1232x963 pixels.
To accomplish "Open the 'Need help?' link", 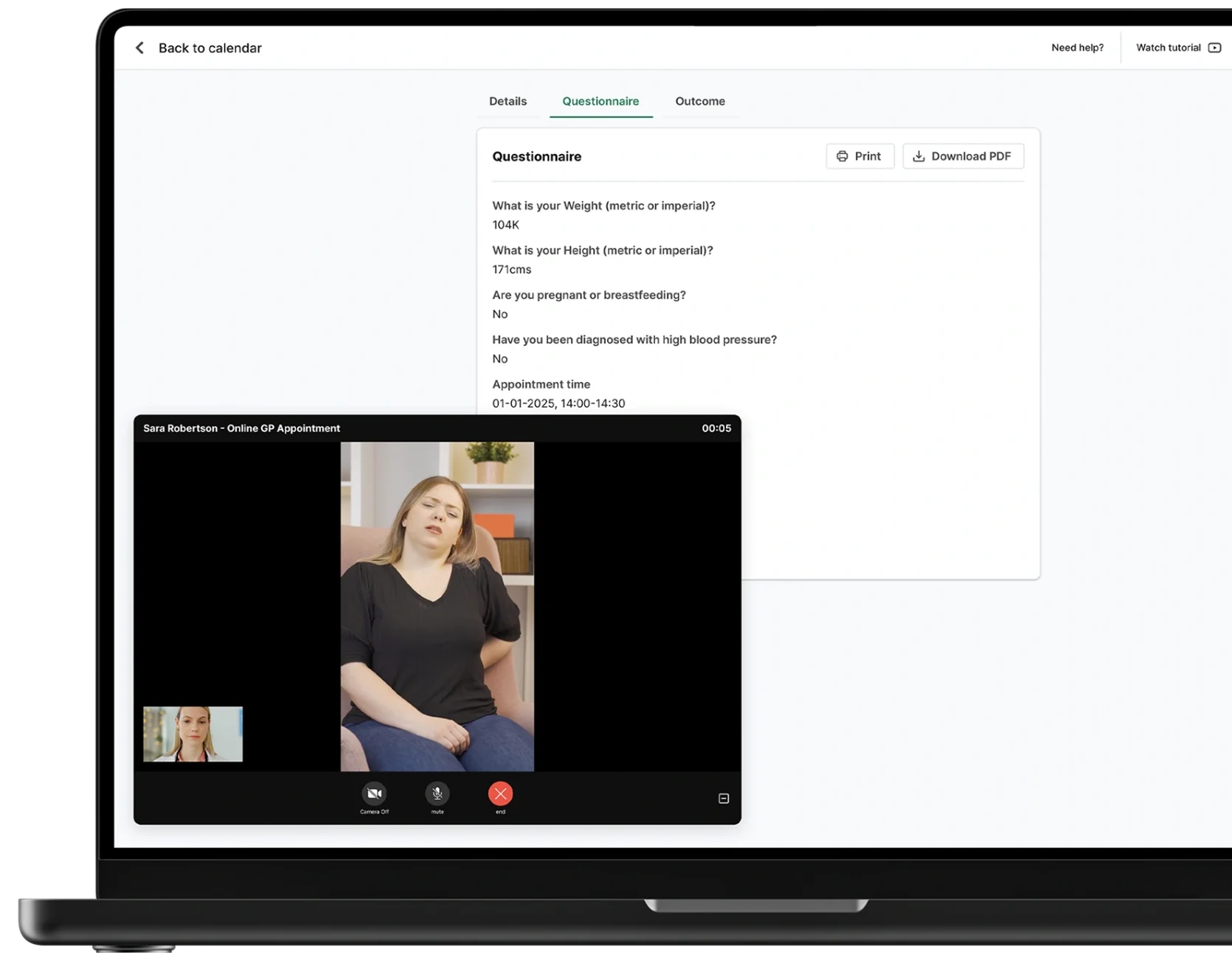I will point(1077,48).
